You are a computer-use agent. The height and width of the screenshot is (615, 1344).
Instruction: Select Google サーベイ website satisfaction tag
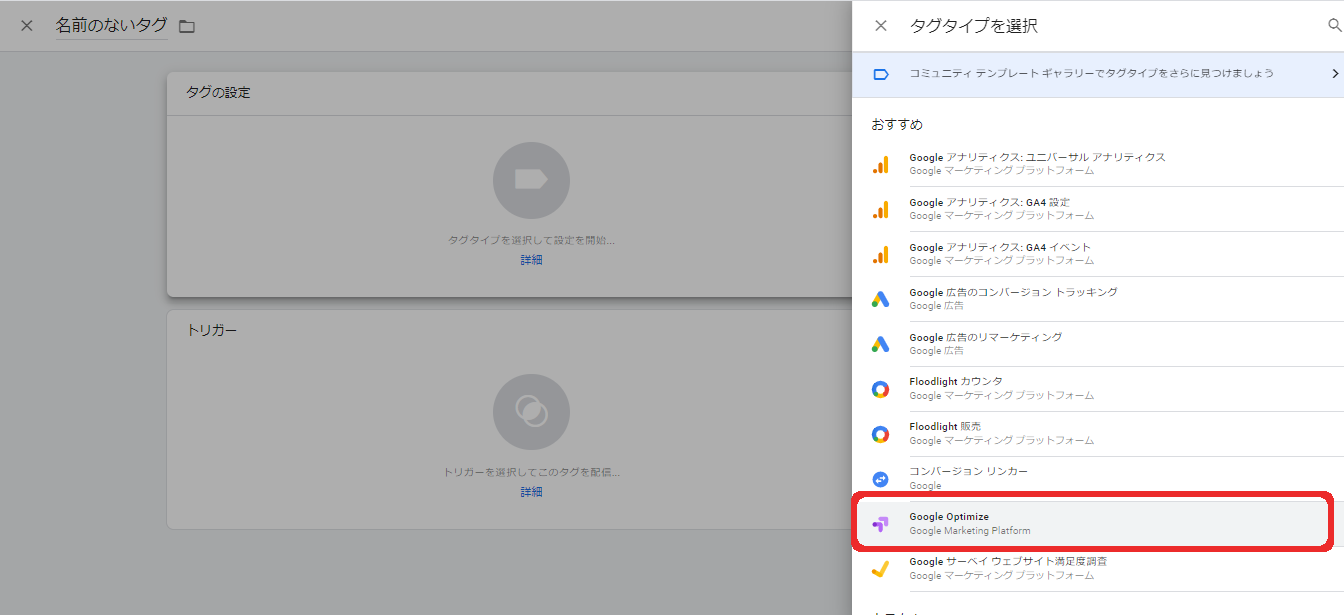pyautogui.click(x=1098, y=569)
